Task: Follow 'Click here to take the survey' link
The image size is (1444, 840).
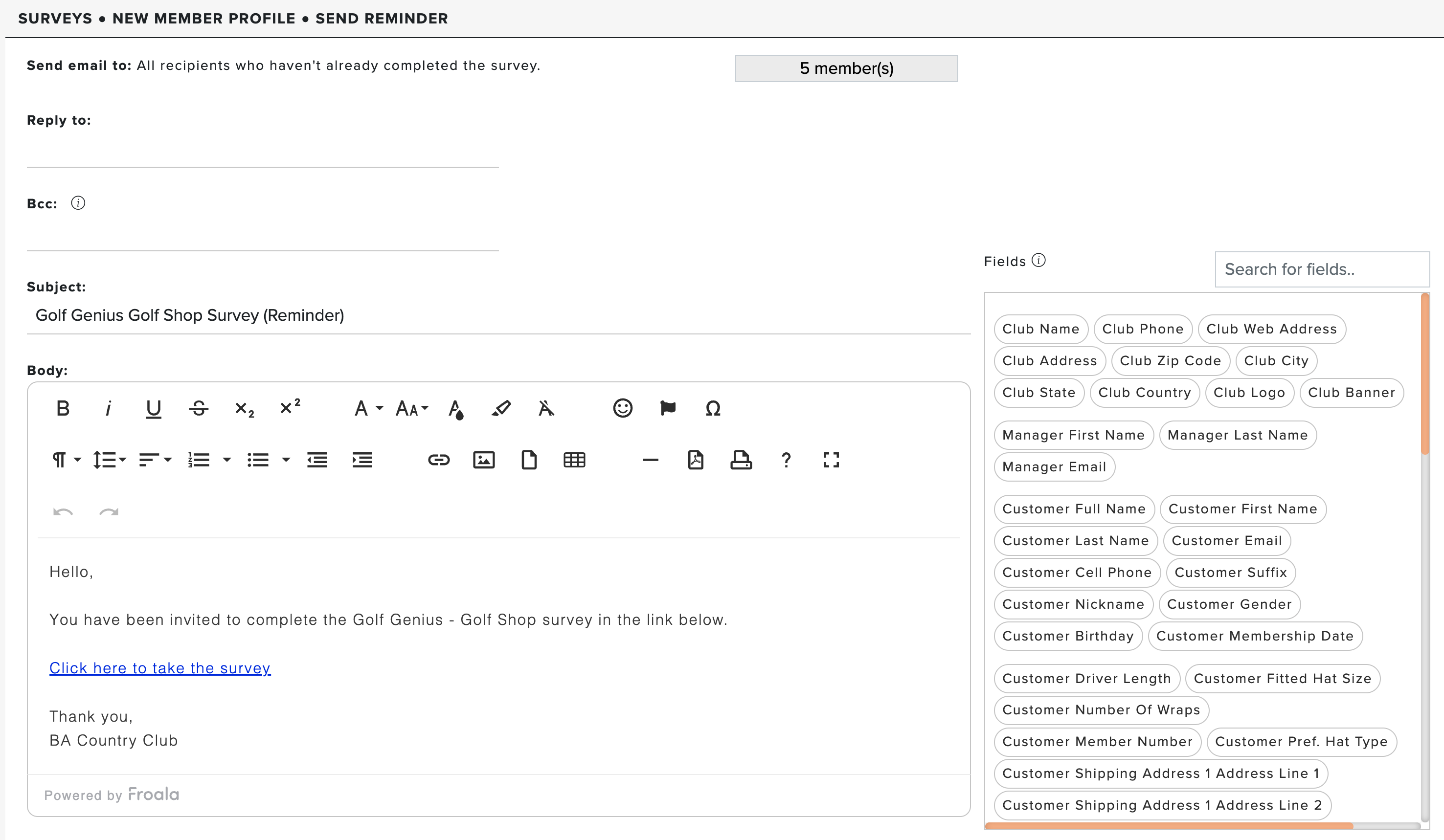Action: click(160, 668)
